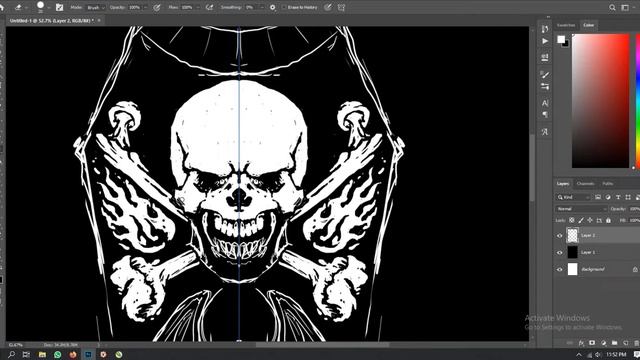The image size is (640, 360).
Task: Create new adjustment layer icon
Action: pos(603,343)
